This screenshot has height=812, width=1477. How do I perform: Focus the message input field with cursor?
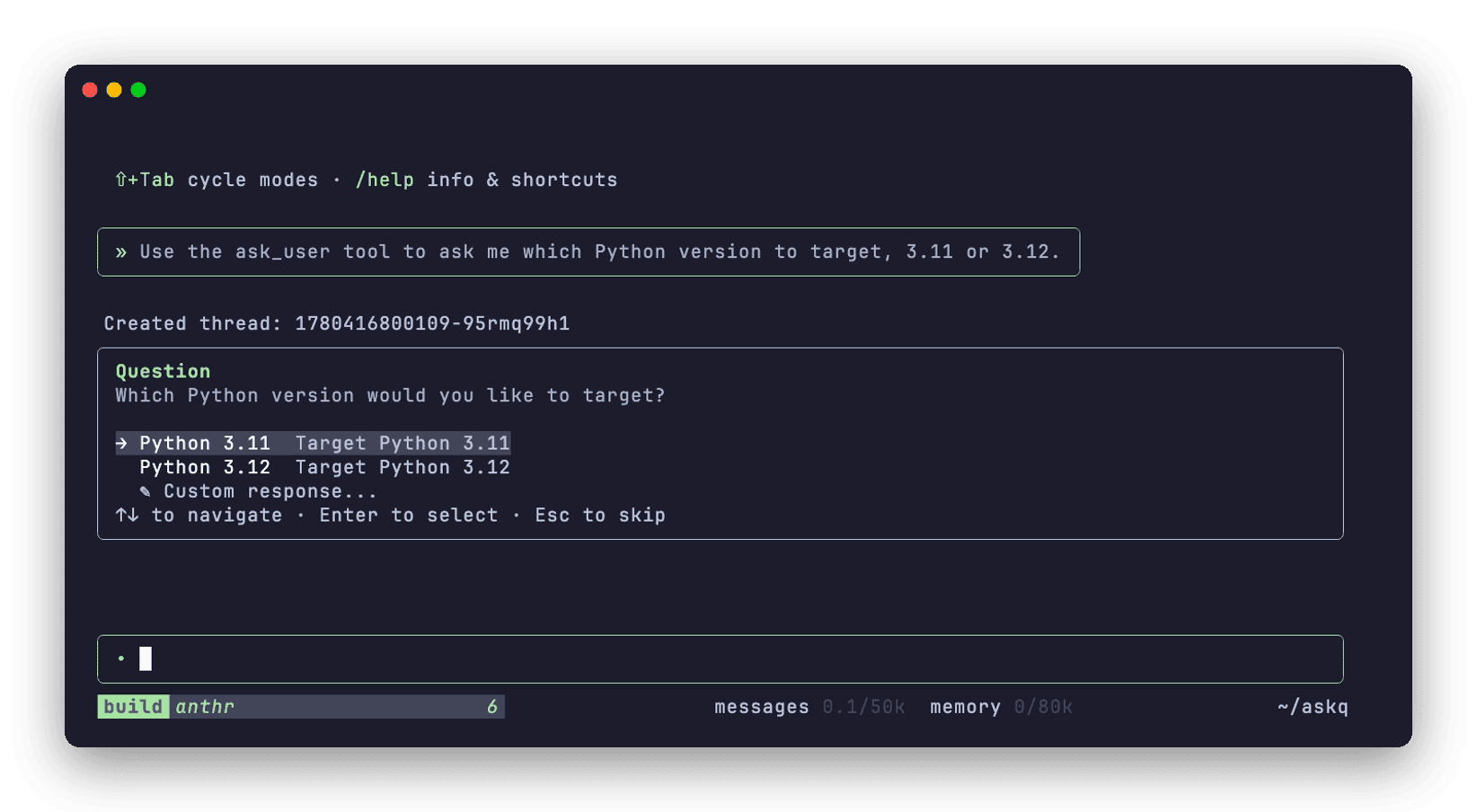(x=721, y=659)
